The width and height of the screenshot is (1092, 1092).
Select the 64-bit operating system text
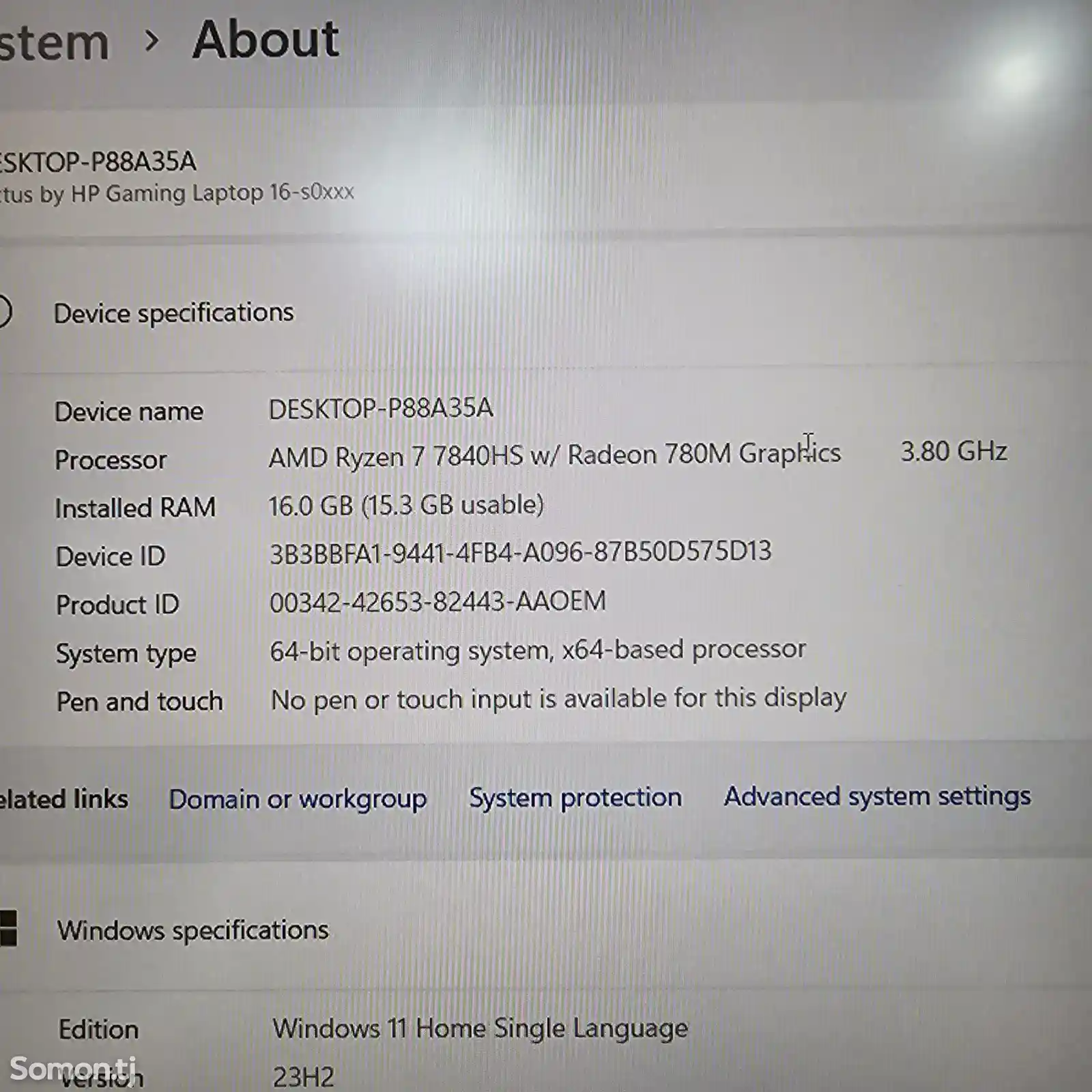(538, 650)
